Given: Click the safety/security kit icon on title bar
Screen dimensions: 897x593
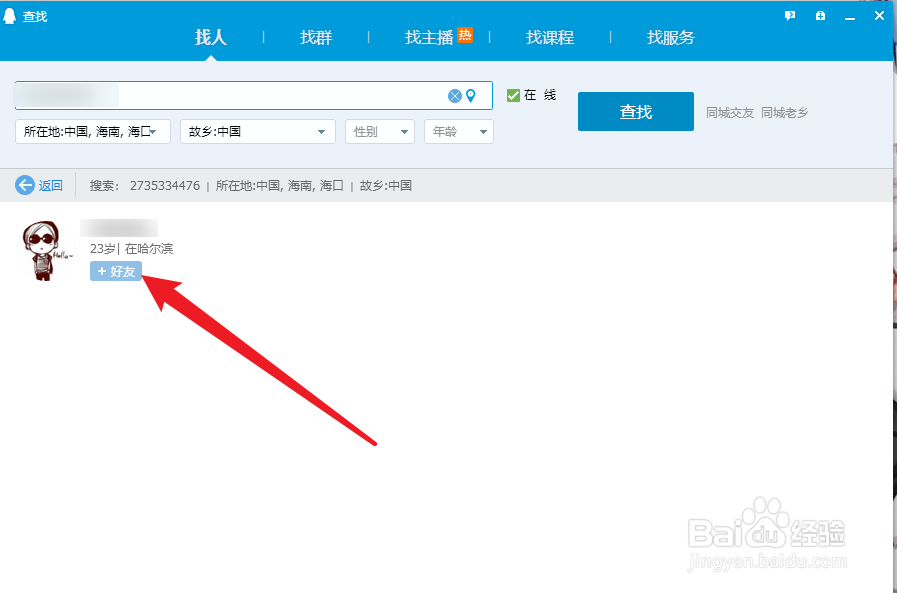Looking at the screenshot, I should pyautogui.click(x=820, y=16).
